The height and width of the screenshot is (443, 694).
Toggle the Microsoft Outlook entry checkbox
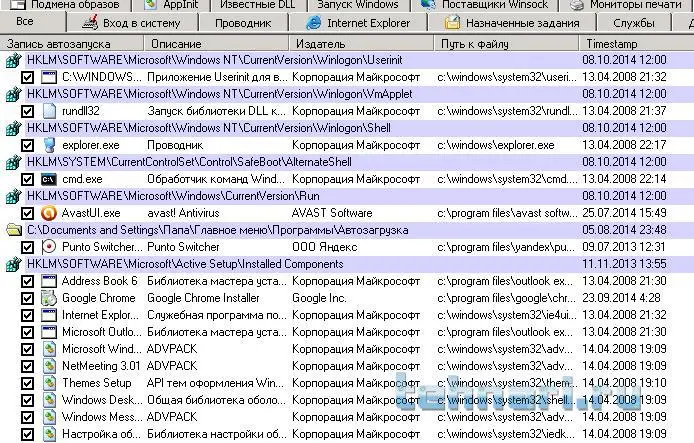coord(27,332)
